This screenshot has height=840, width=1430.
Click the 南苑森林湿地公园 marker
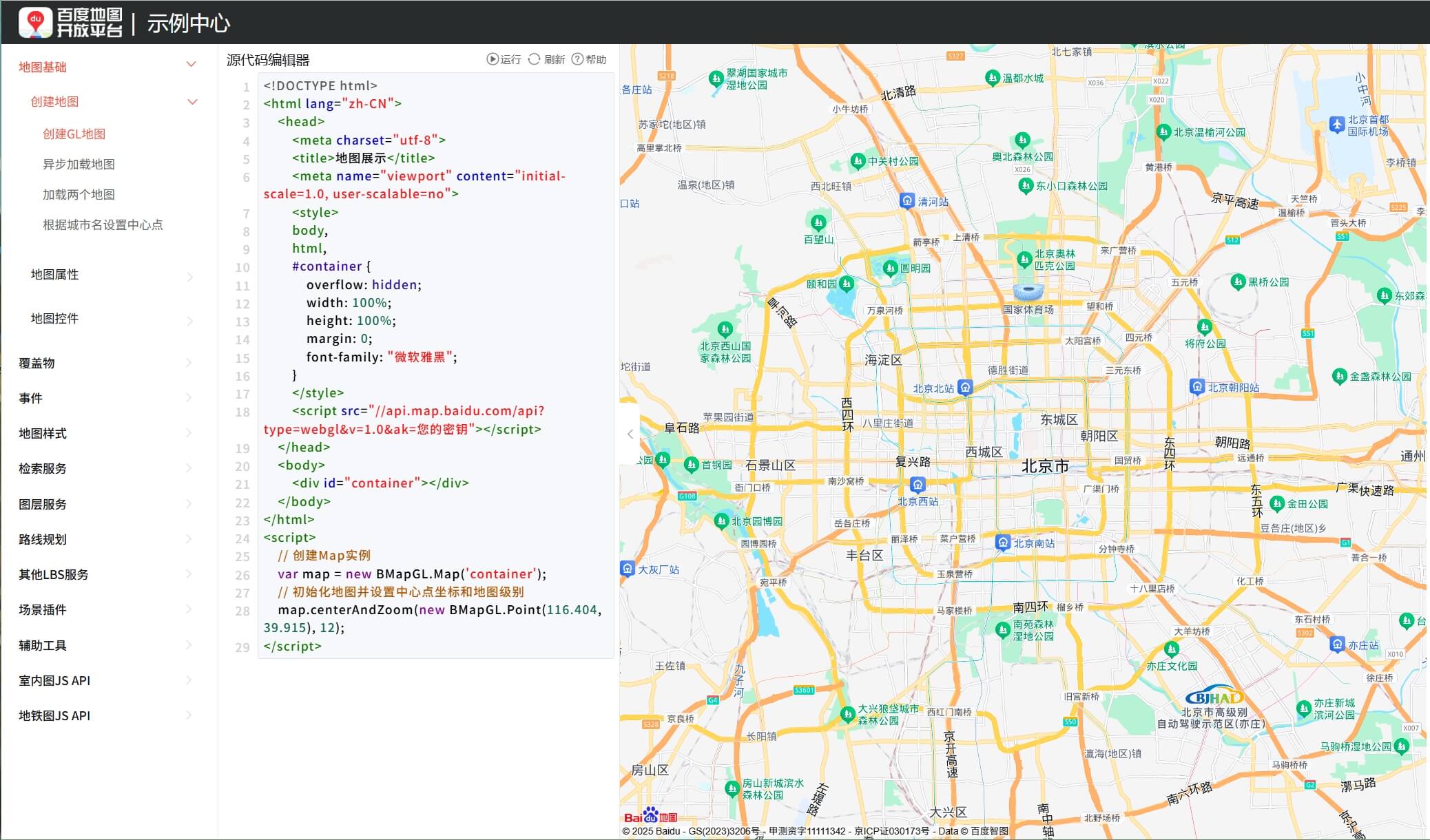[1003, 629]
